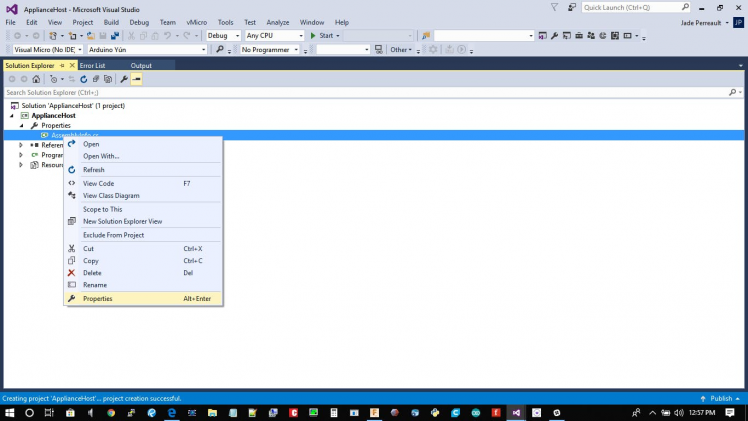Click the serial monitor icon beside Other
748x421 pixels.
click(379, 50)
